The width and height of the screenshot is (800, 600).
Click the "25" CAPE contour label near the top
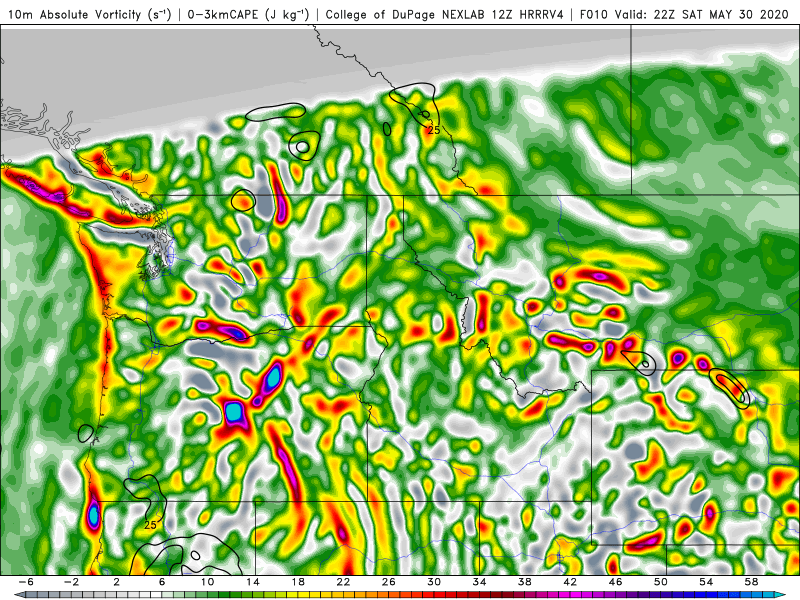434,130
